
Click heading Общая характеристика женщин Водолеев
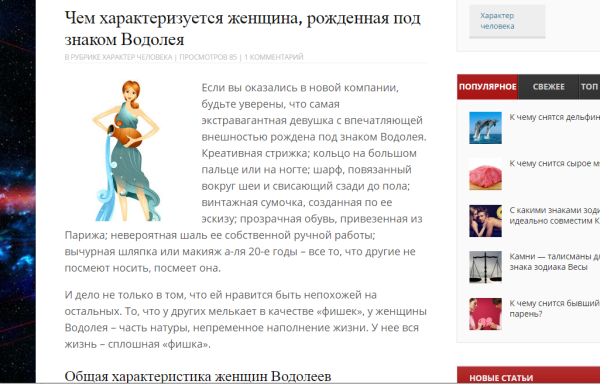click(x=197, y=377)
